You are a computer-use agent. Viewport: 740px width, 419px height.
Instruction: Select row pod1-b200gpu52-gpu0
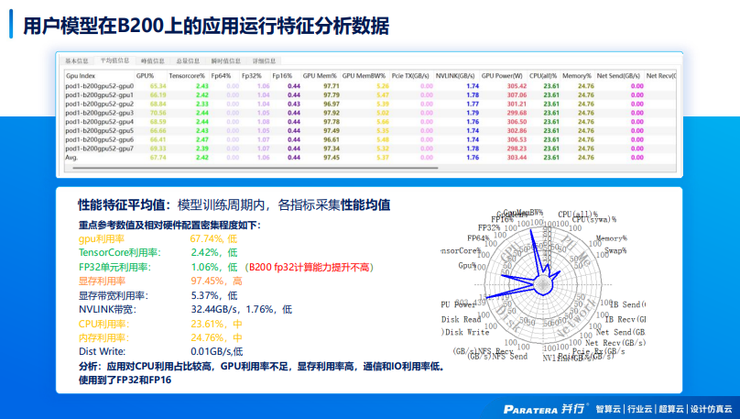click(370, 86)
